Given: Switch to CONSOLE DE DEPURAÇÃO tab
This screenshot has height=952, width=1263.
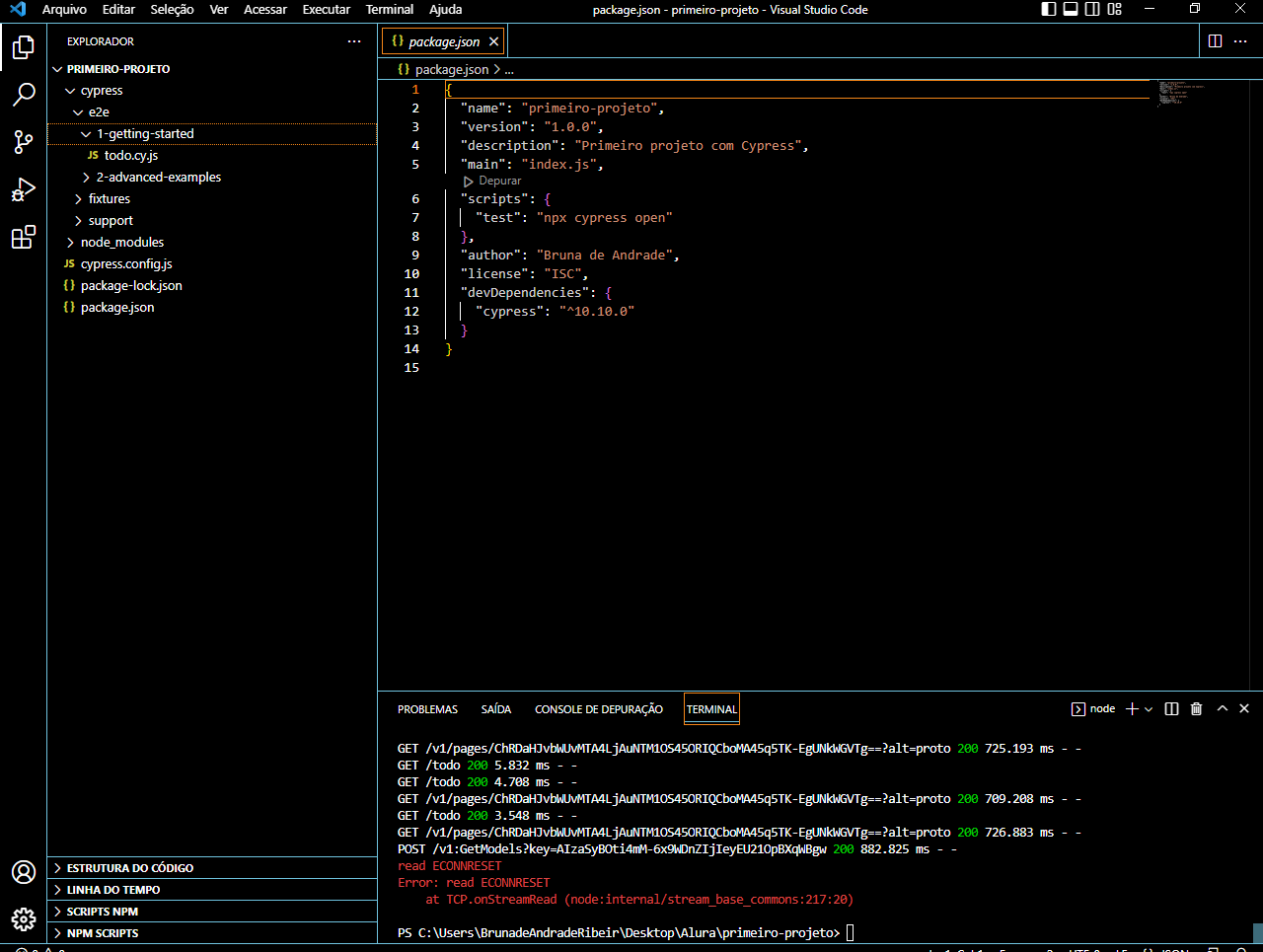Looking at the screenshot, I should point(599,709).
